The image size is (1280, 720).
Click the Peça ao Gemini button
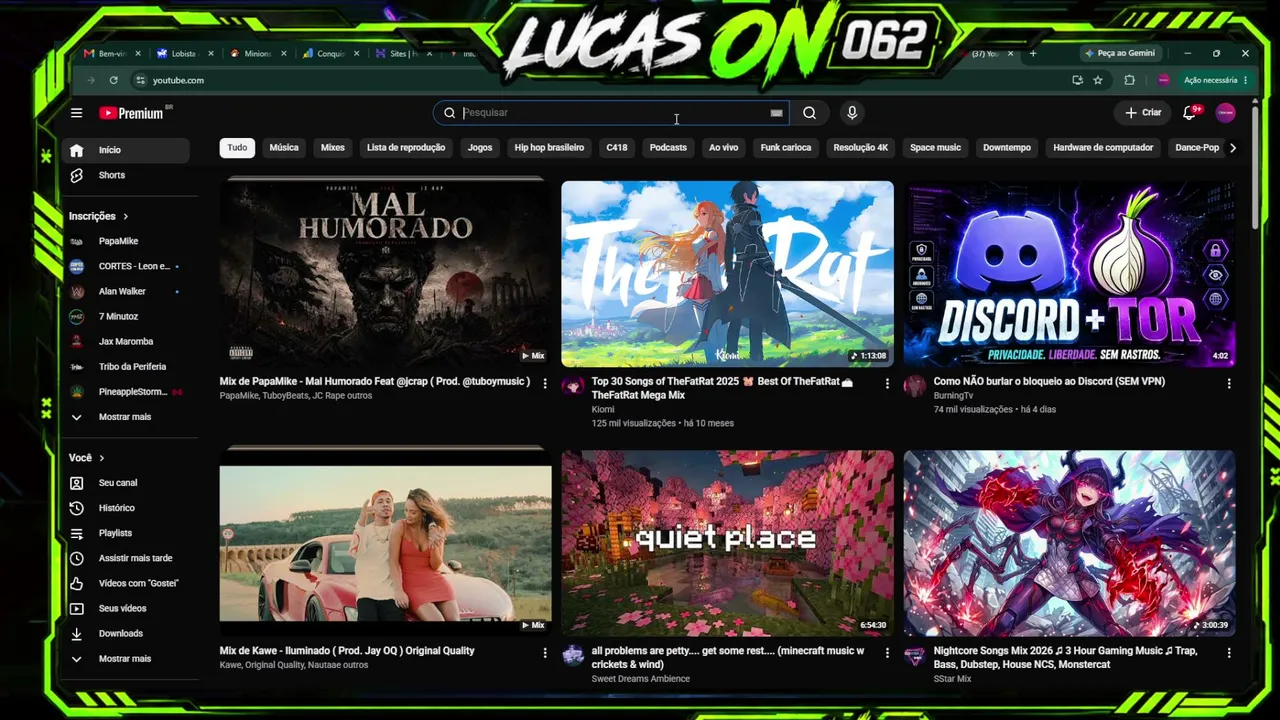point(1120,53)
